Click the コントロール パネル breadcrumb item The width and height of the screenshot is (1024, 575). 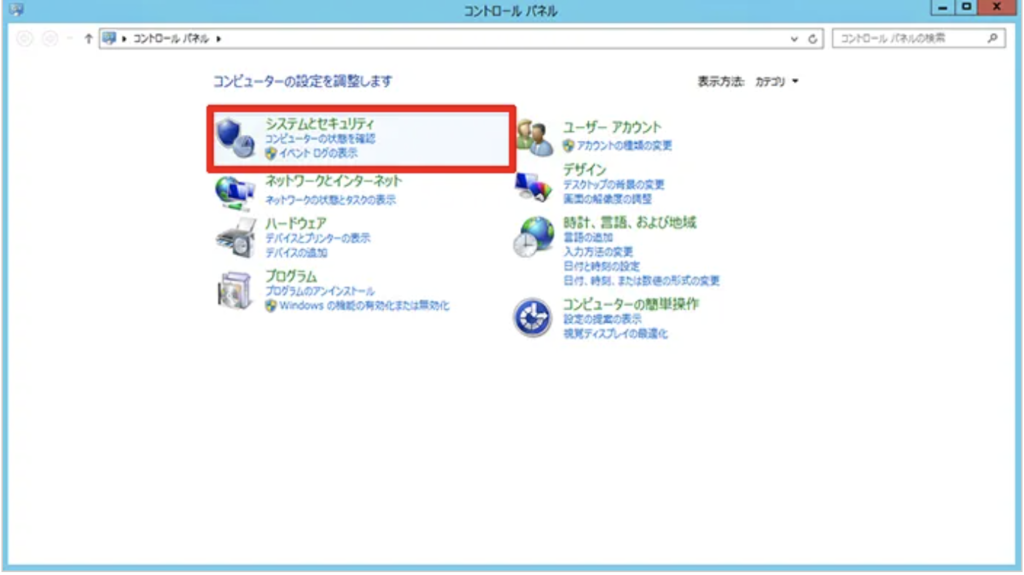tap(173, 39)
